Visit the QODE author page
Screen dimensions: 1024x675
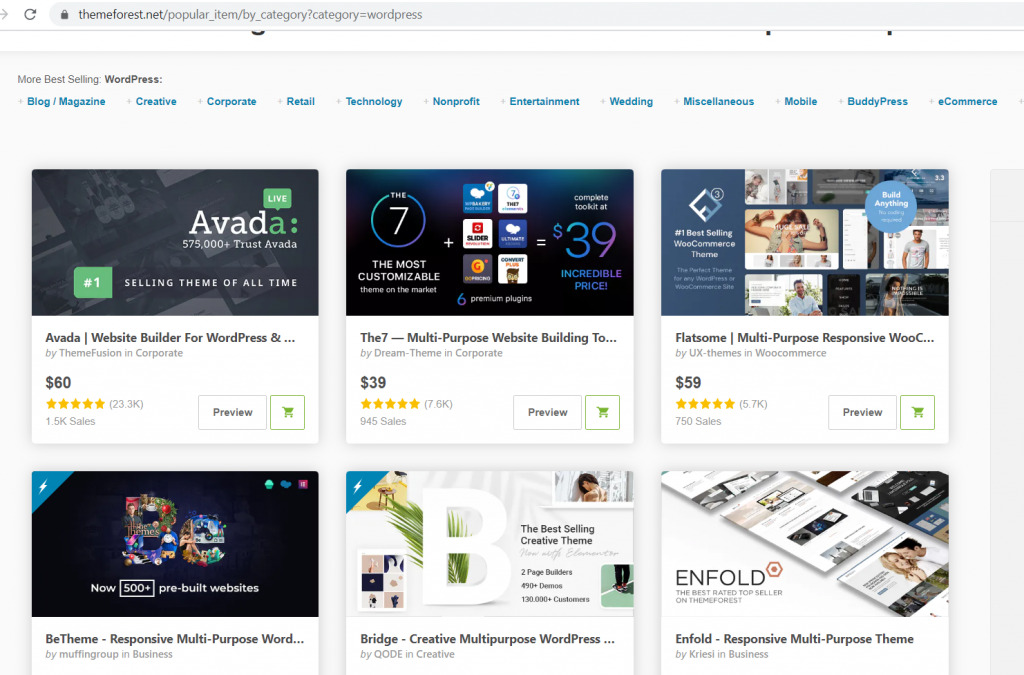click(388, 654)
